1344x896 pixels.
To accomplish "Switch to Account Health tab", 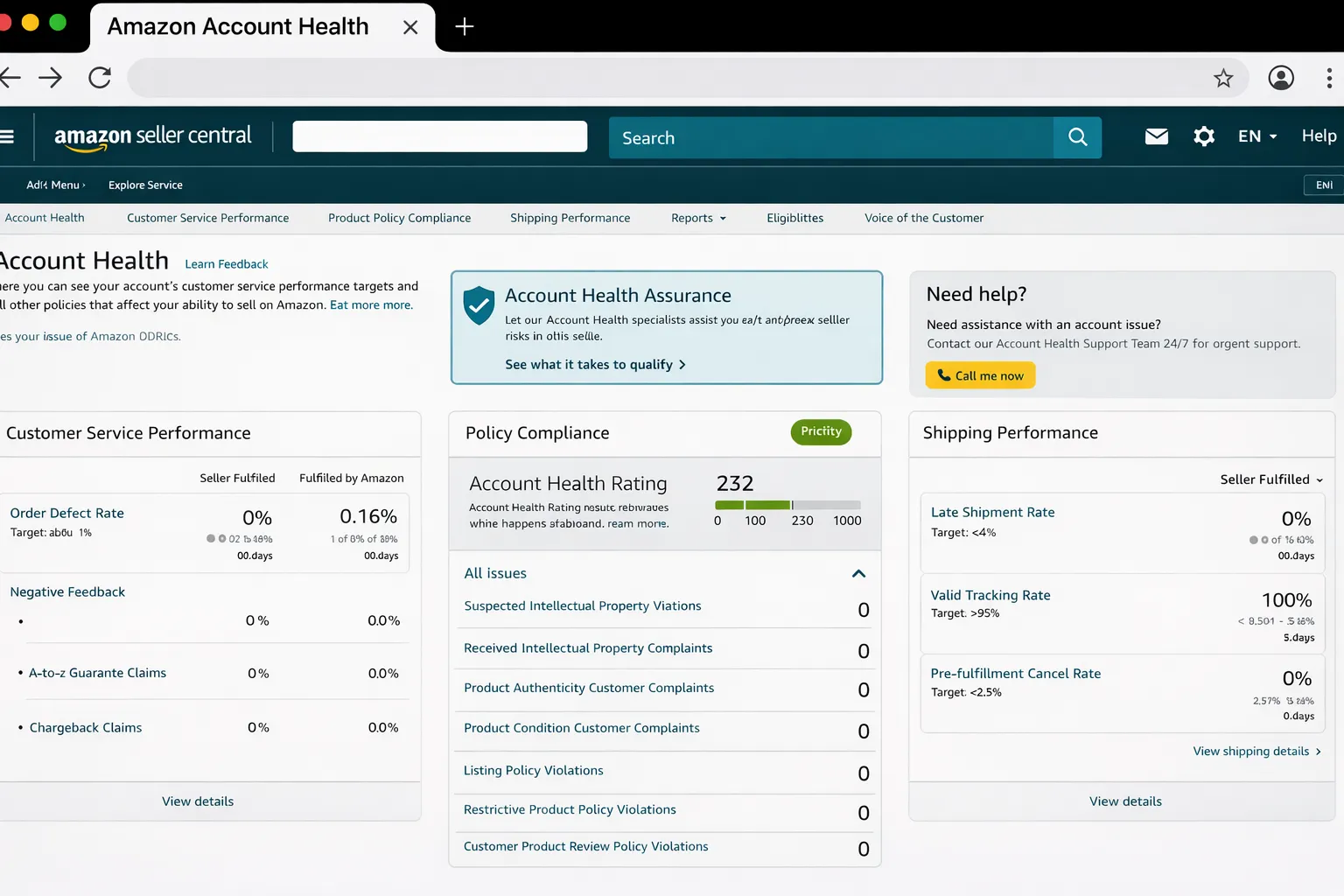I will (45, 218).
